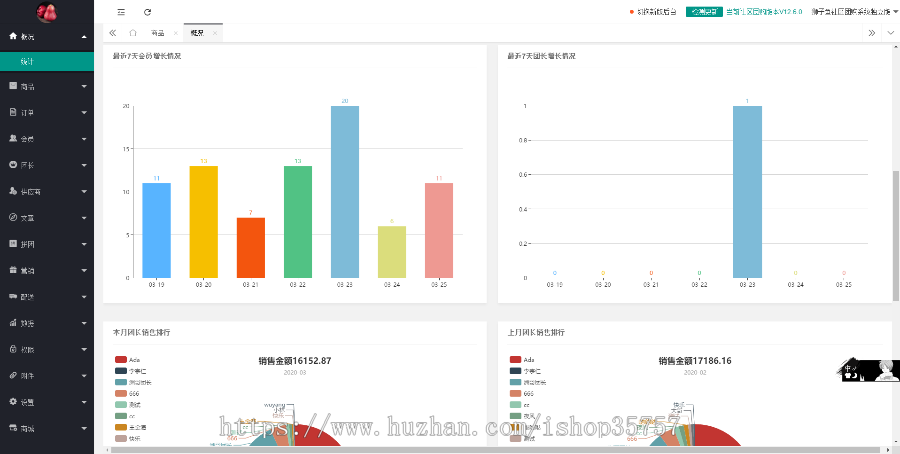Click the sidebar collapse icon in top bar

tap(121, 11)
